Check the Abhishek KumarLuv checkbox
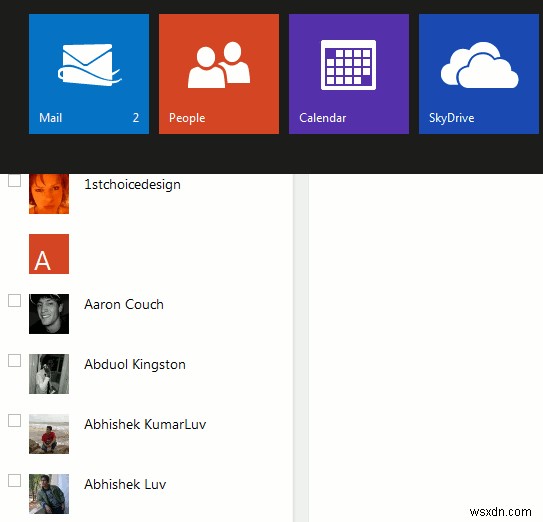Viewport: 543px width, 522px height. [x=14, y=421]
